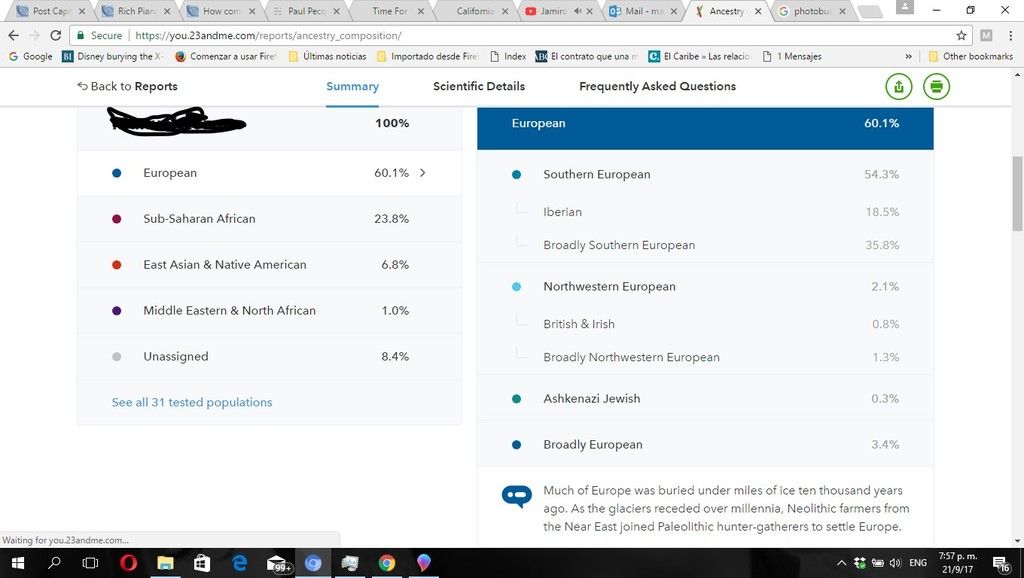Click the address bar URL

(268, 35)
